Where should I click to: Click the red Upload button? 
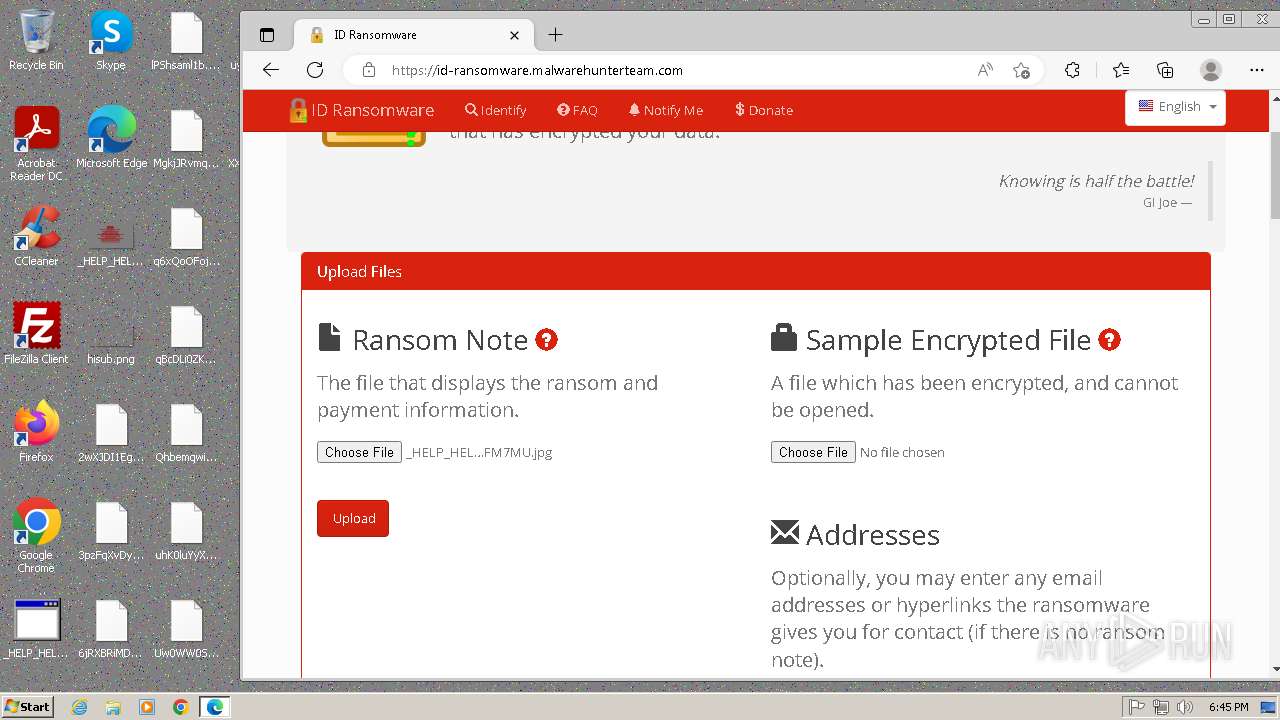click(x=353, y=518)
